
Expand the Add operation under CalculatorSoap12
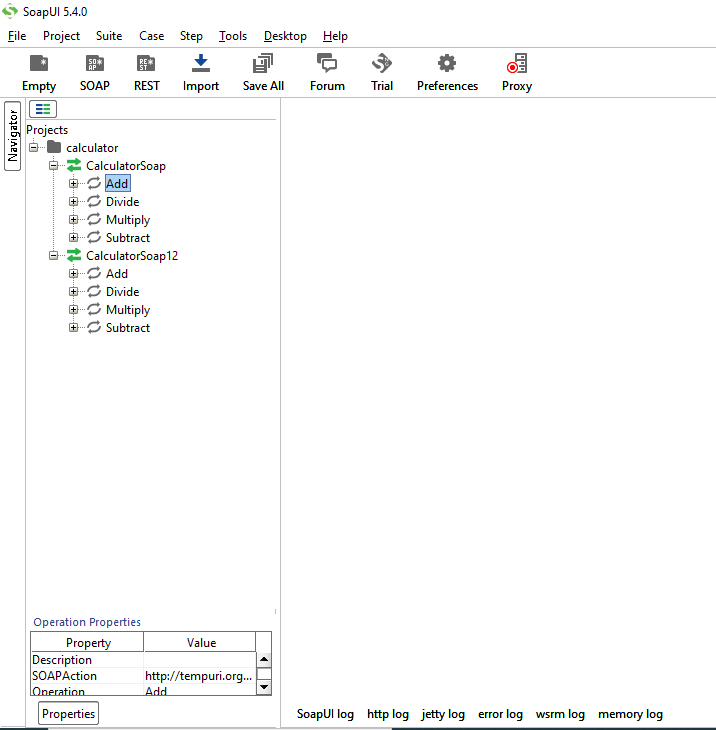[x=73, y=273]
